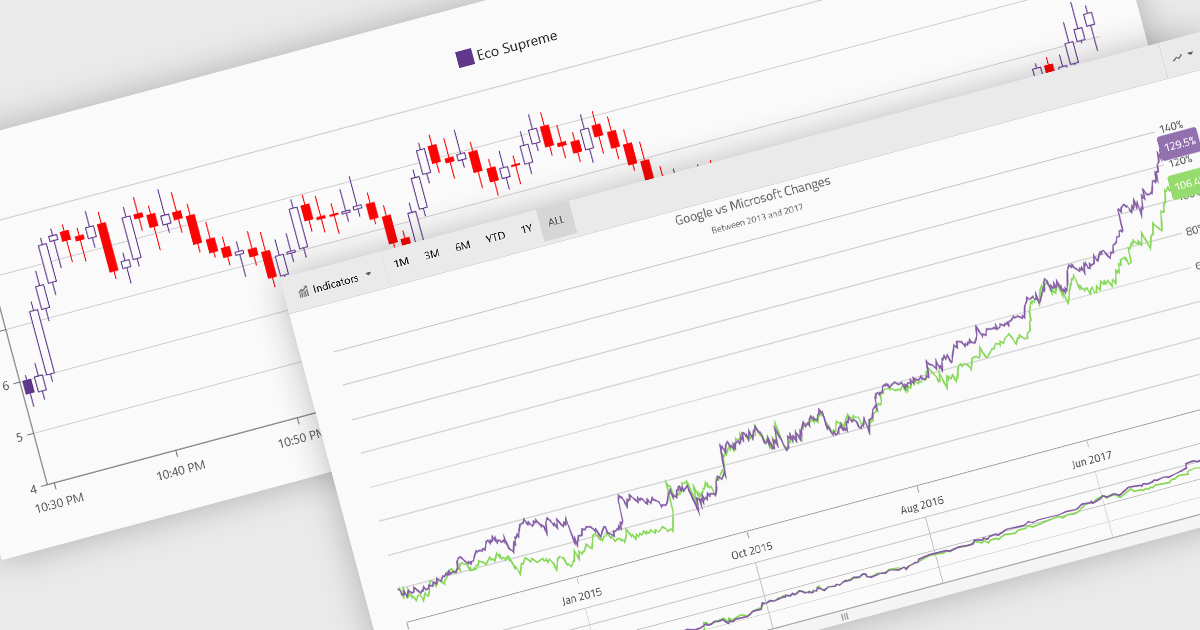Click the Indicators bar chart icon
Image resolution: width=1200 pixels, height=630 pixels.
(303, 291)
